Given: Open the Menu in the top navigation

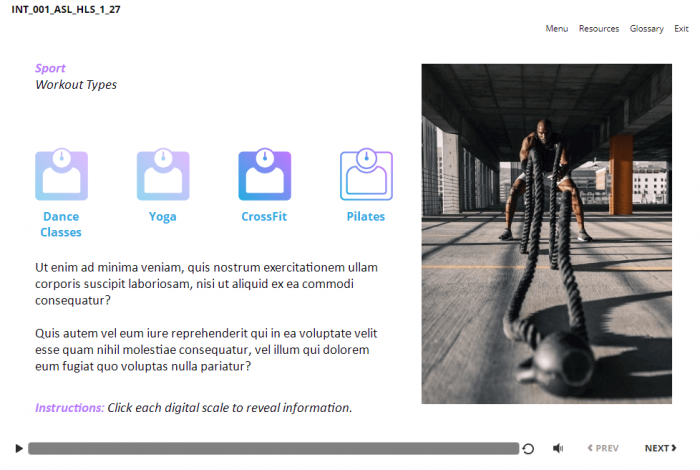Looking at the screenshot, I should 556,29.
